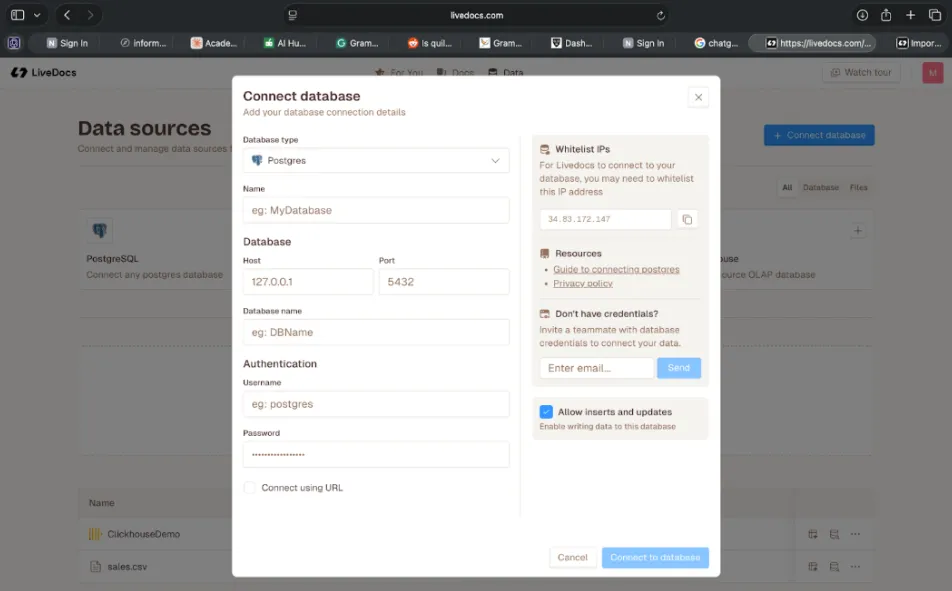Enable Connect using URL option
This screenshot has width=952, height=591.
[x=248, y=489]
